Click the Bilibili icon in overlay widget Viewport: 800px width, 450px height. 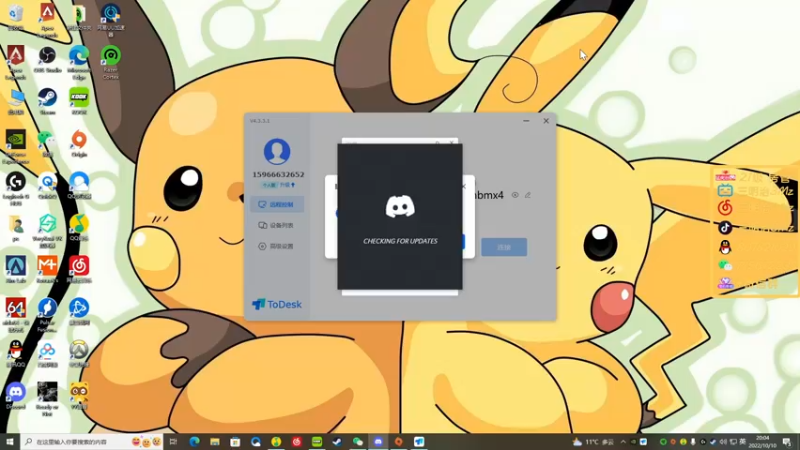725,191
